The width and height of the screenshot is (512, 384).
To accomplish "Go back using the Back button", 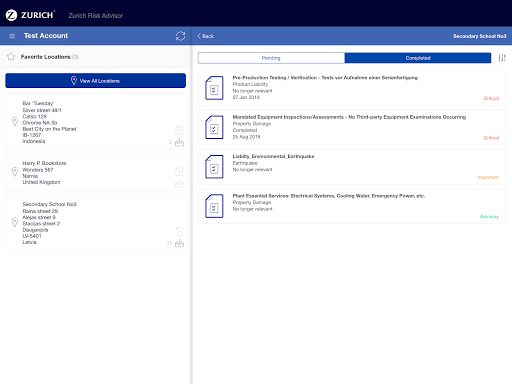I will click(206, 36).
